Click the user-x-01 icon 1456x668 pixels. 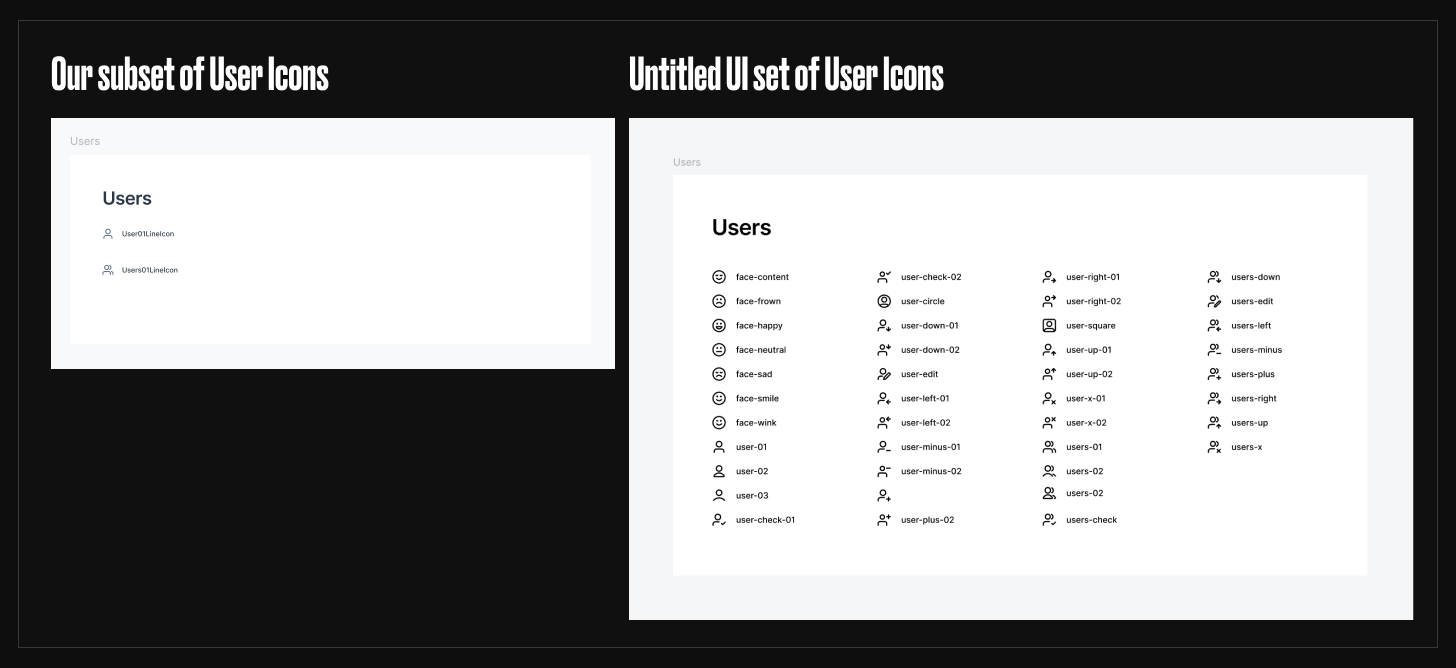[x=1049, y=398]
